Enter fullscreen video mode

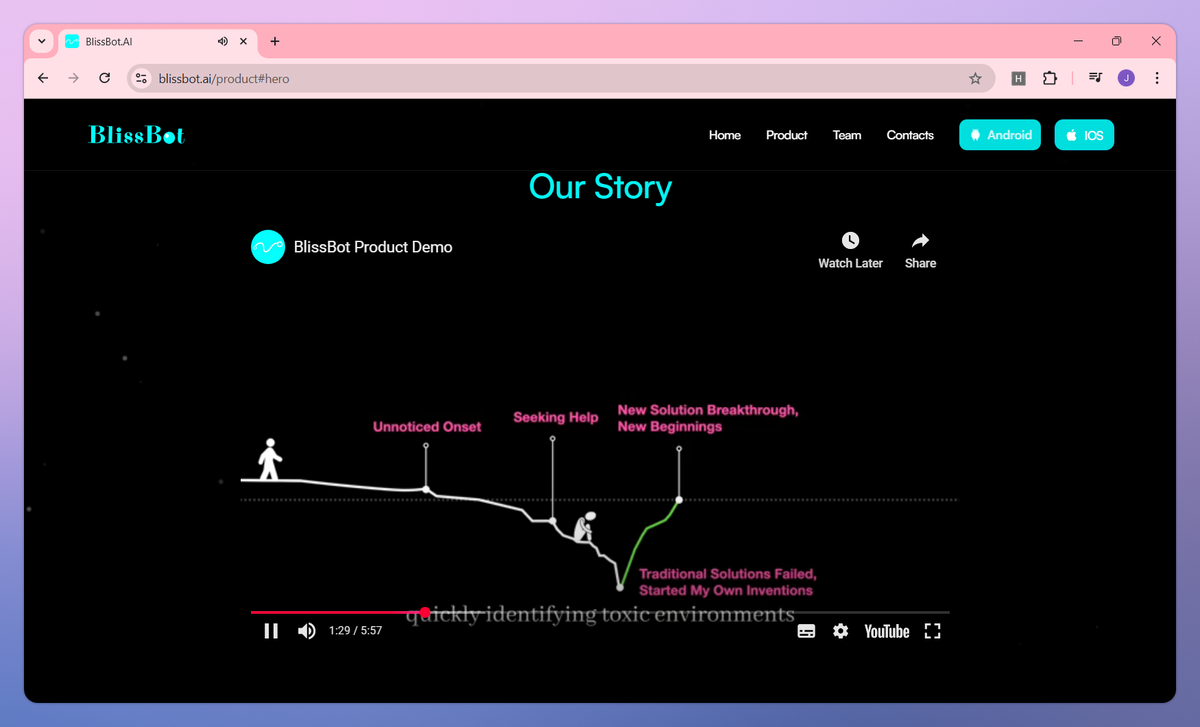click(932, 631)
